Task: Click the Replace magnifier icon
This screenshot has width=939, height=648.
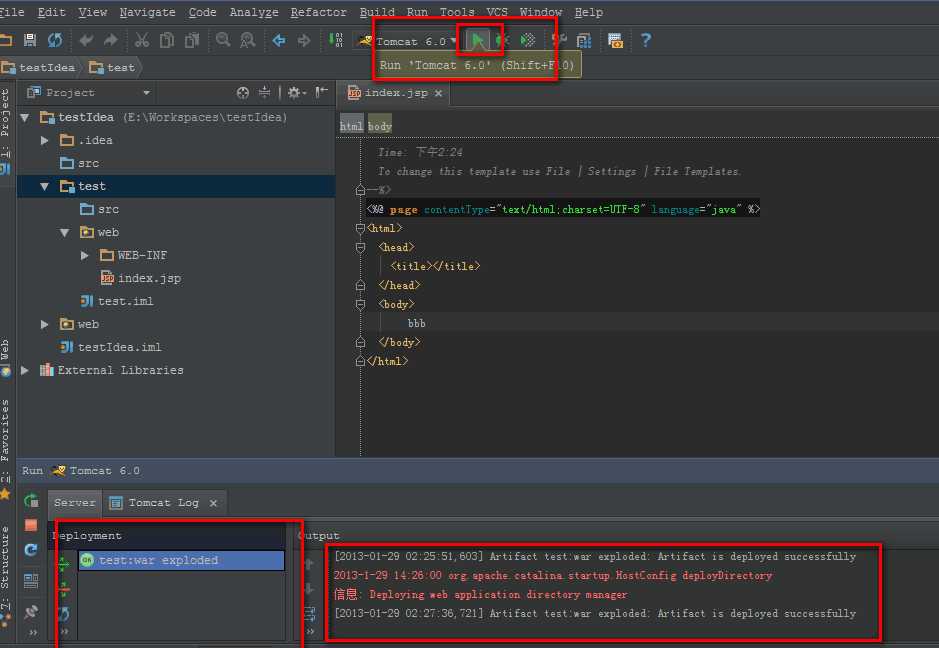Action: (x=247, y=40)
